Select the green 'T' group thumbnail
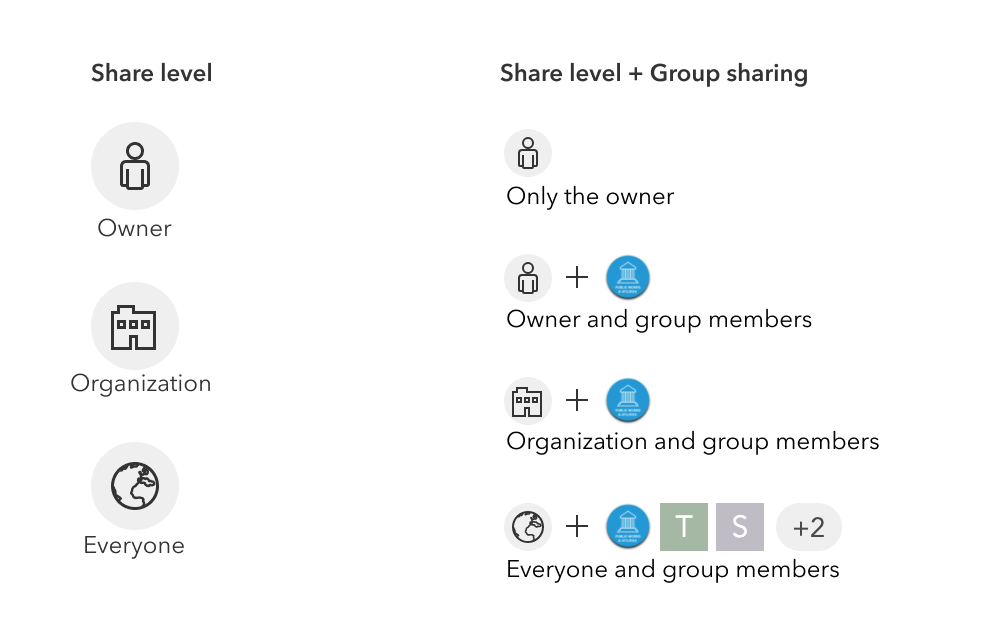Screen dimensions: 982x638 [684, 527]
